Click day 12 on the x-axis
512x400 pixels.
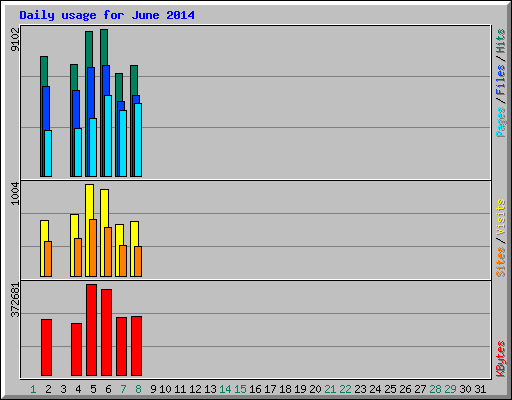coord(195,389)
